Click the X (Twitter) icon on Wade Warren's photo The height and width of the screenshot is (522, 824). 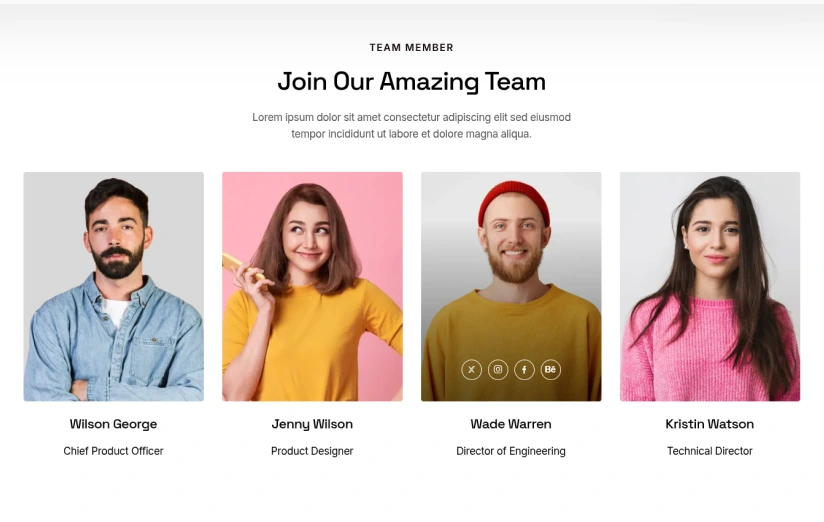(471, 370)
